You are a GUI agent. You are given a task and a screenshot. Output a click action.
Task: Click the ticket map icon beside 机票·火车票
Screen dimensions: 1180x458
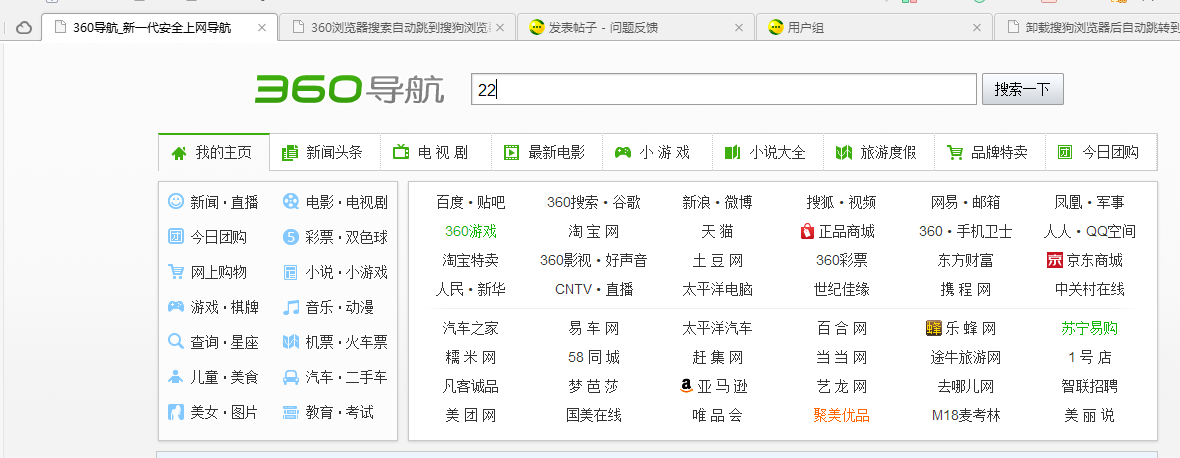(x=290, y=342)
